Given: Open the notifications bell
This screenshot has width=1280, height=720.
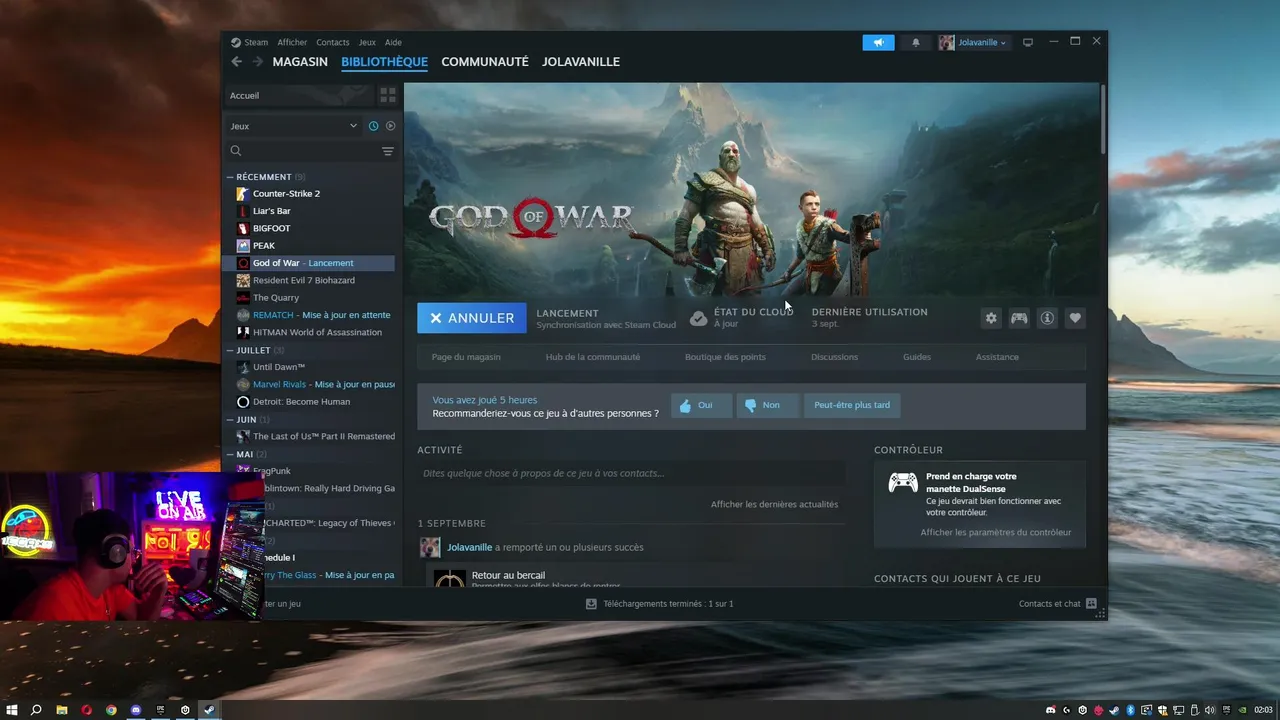Looking at the screenshot, I should pyautogui.click(x=915, y=42).
